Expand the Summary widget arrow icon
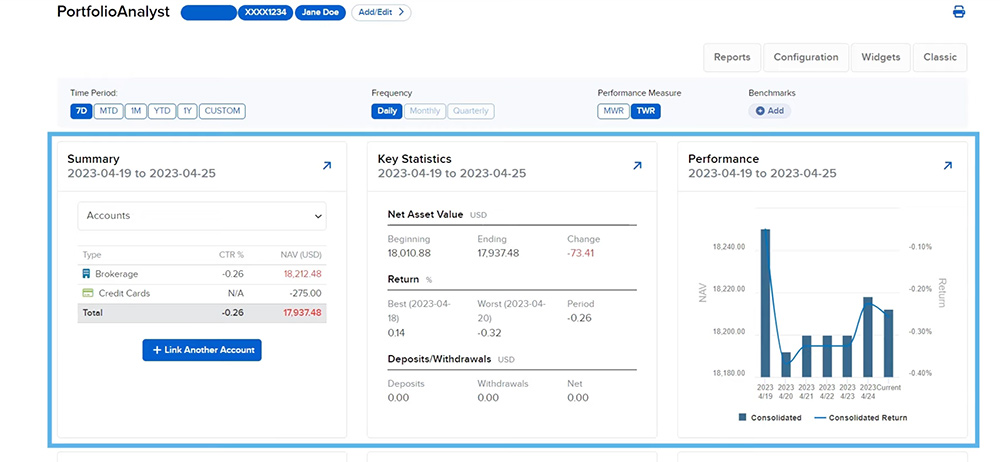The width and height of the screenshot is (1000, 462). coord(327,165)
